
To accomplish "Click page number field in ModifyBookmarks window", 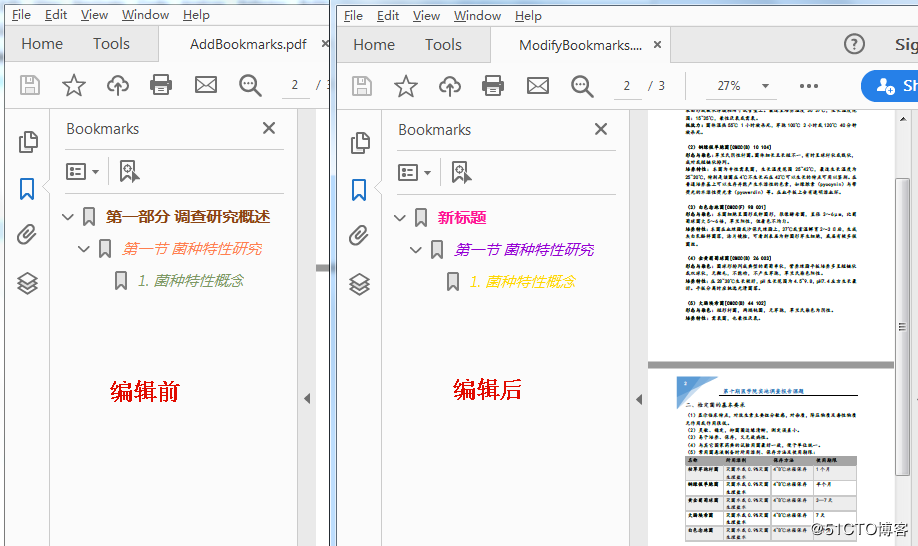I will click(x=628, y=87).
